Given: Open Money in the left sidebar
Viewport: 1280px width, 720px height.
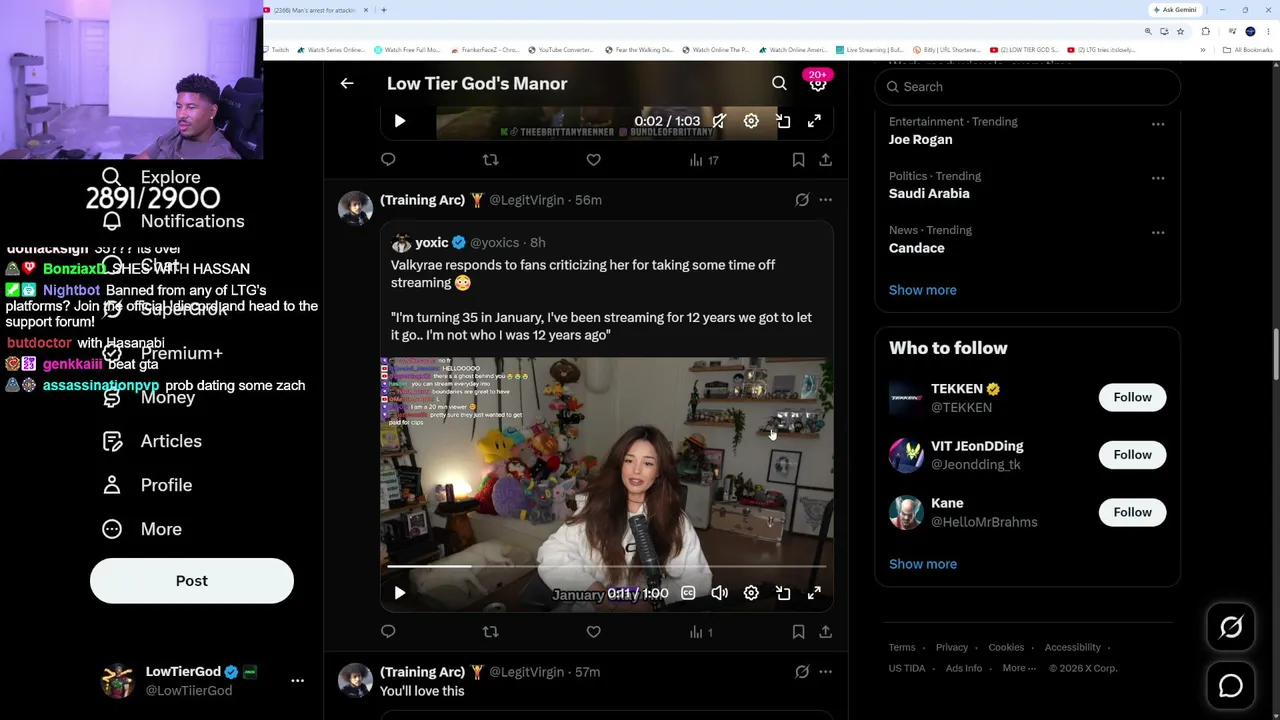Looking at the screenshot, I should pyautogui.click(x=148, y=397).
